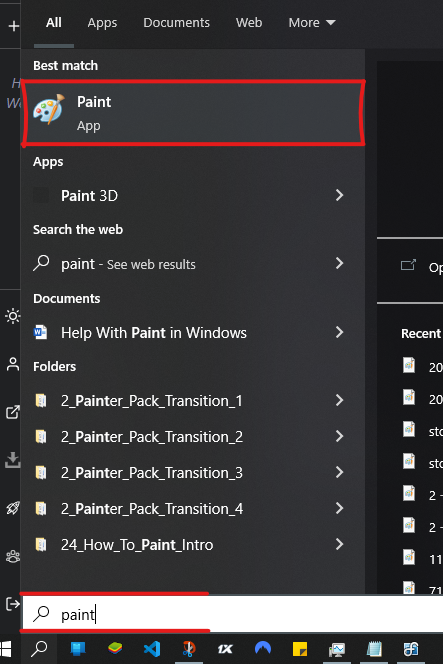Click the plus icon at top left

[14, 26]
